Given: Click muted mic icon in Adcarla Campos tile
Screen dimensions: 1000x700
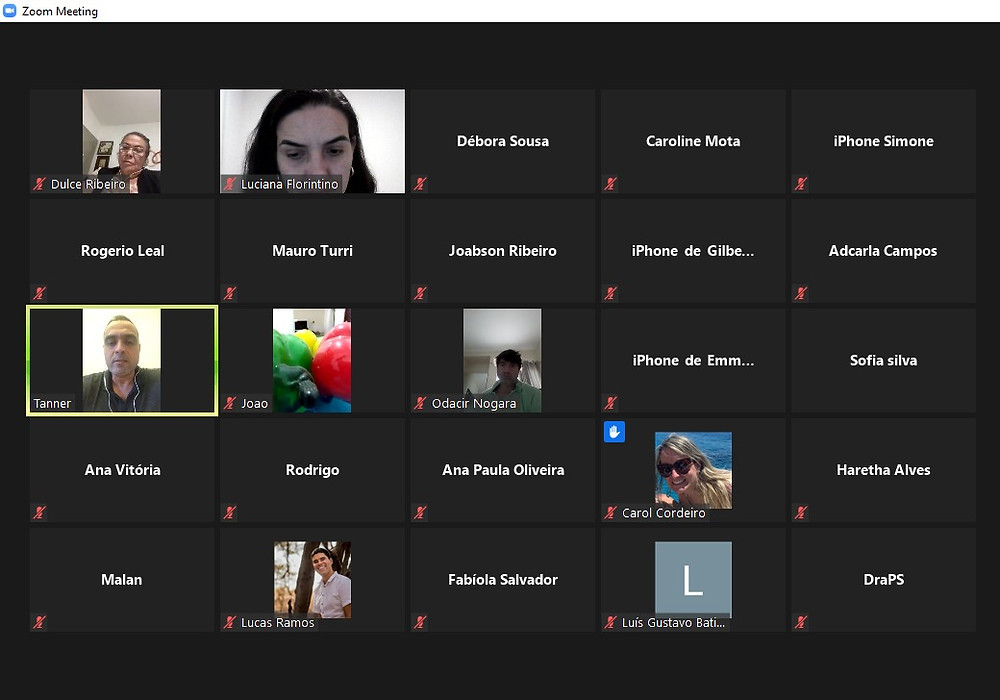Looking at the screenshot, I should [801, 294].
